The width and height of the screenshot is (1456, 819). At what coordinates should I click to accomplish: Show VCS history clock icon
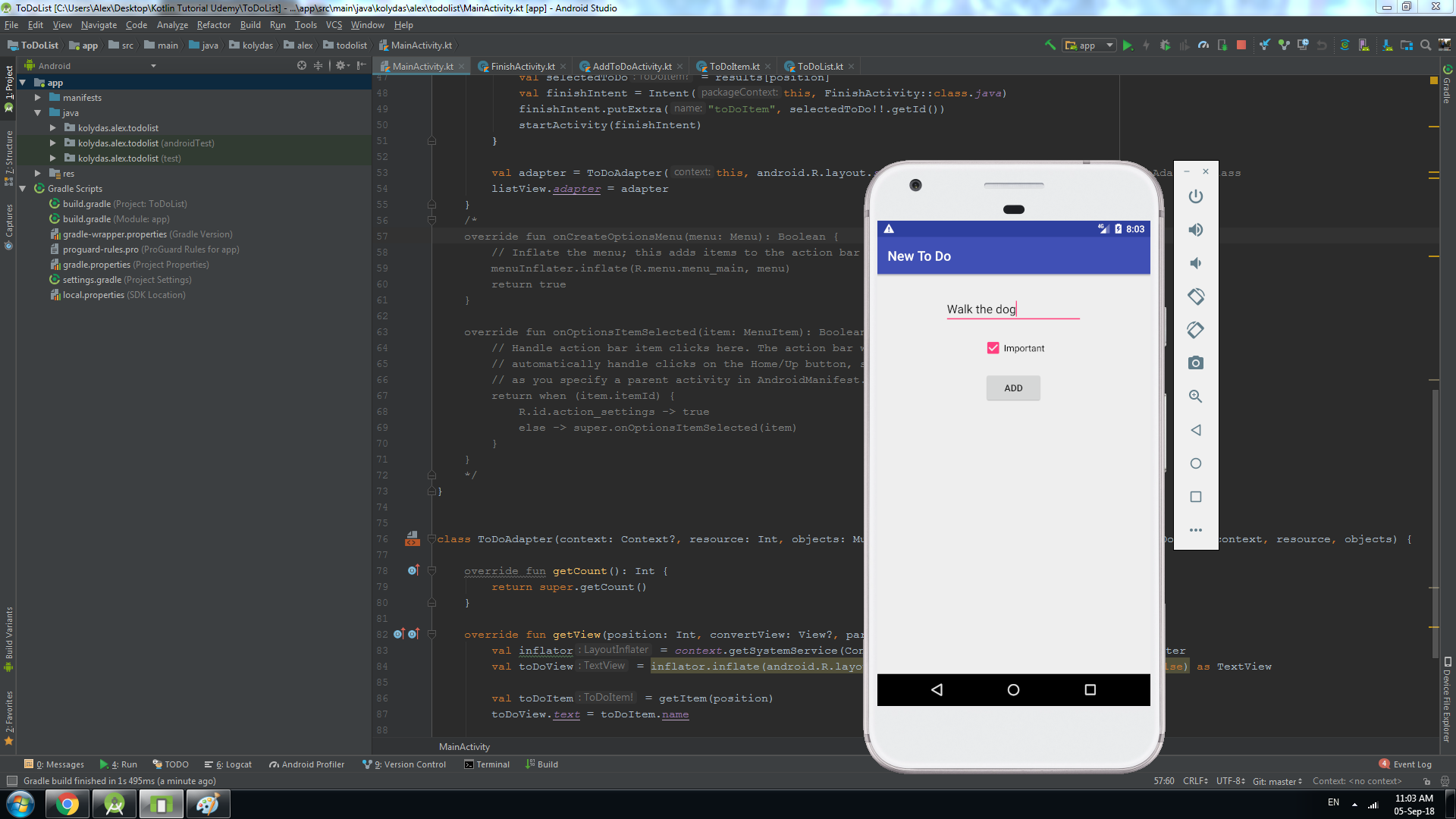(1303, 45)
